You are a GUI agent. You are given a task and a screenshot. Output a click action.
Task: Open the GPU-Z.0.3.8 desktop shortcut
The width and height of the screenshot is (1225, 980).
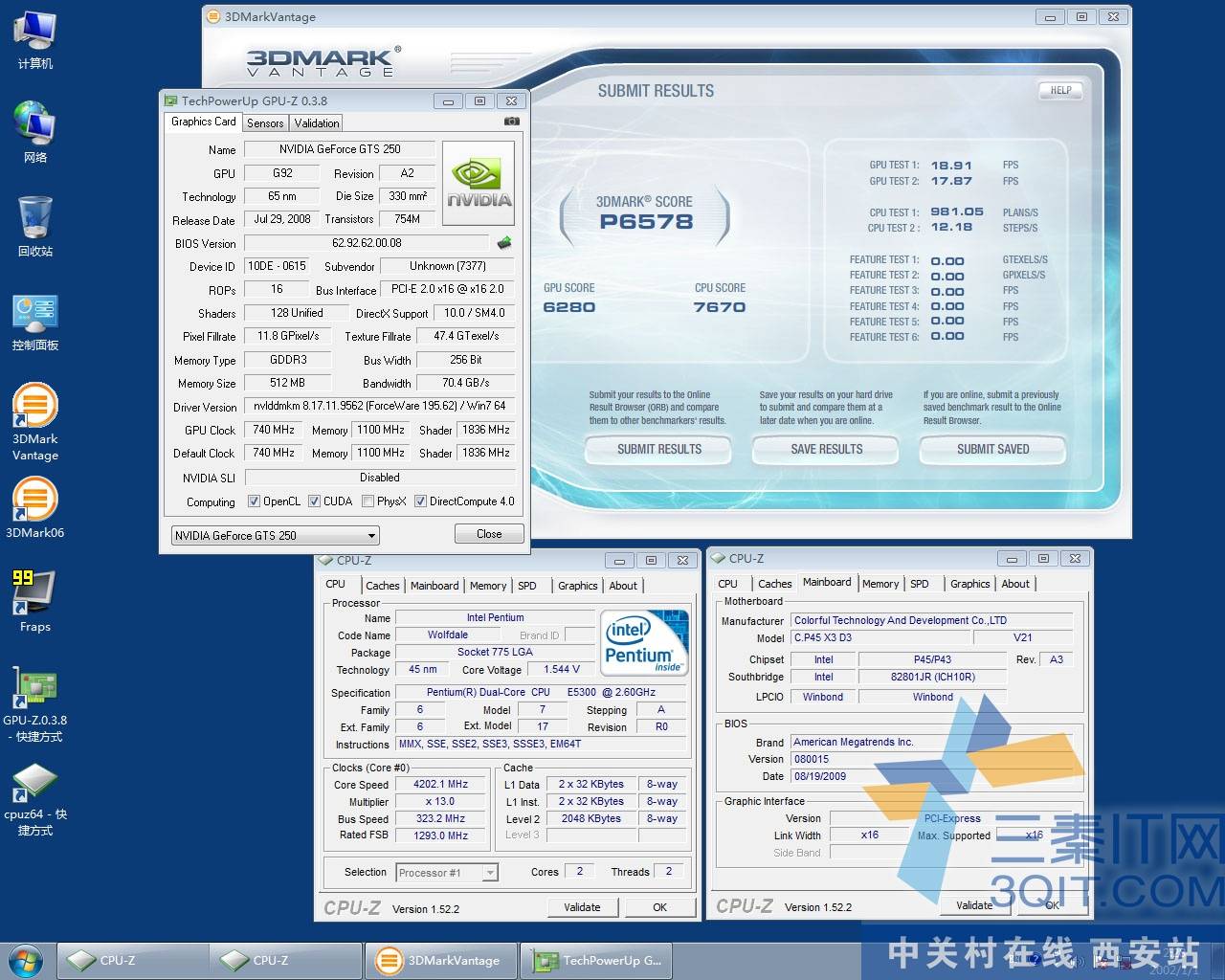pyautogui.click(x=34, y=704)
